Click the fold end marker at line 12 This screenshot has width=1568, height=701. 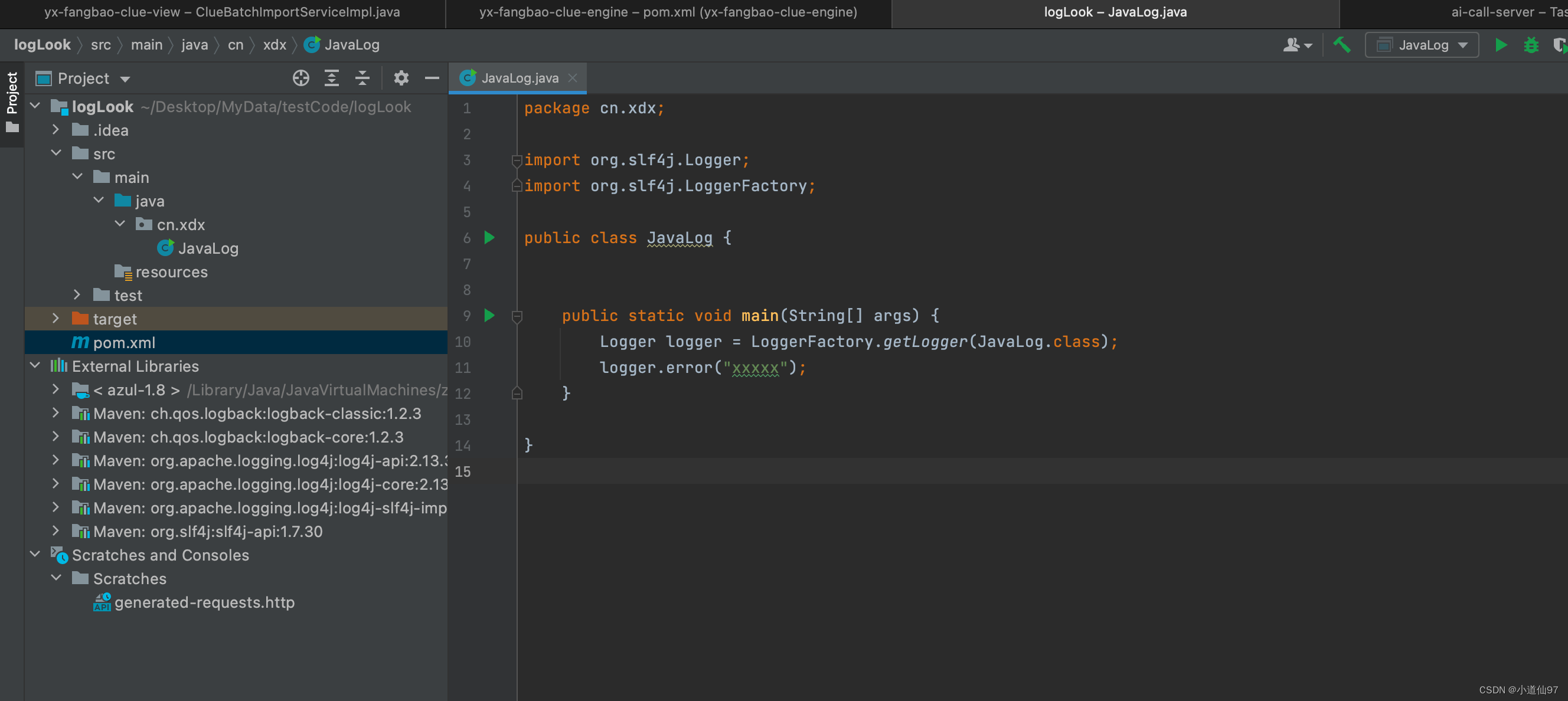tap(517, 394)
